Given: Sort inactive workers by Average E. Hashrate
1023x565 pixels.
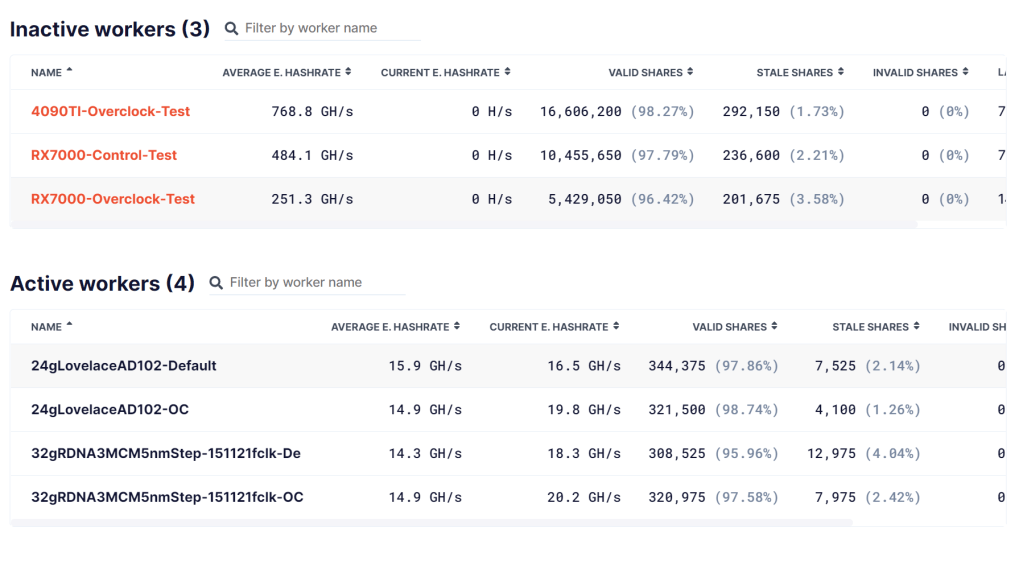Looking at the screenshot, I should click(287, 73).
